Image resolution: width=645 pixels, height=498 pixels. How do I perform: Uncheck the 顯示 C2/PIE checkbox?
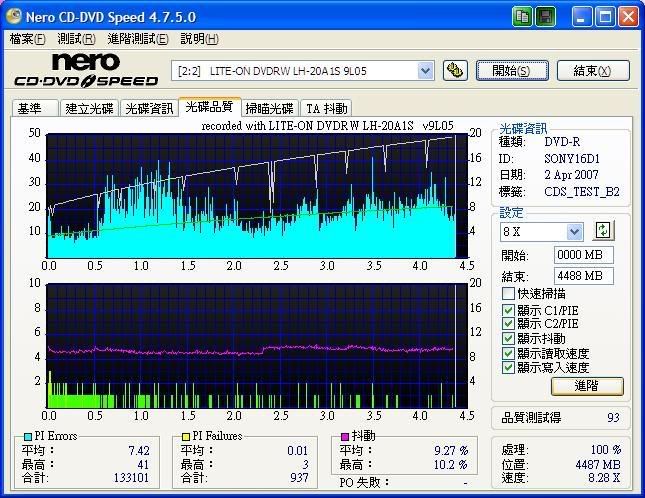pyautogui.click(x=508, y=324)
